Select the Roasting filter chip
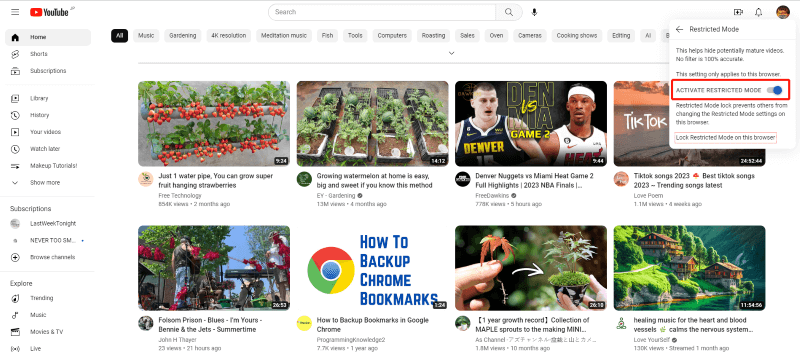 point(434,36)
